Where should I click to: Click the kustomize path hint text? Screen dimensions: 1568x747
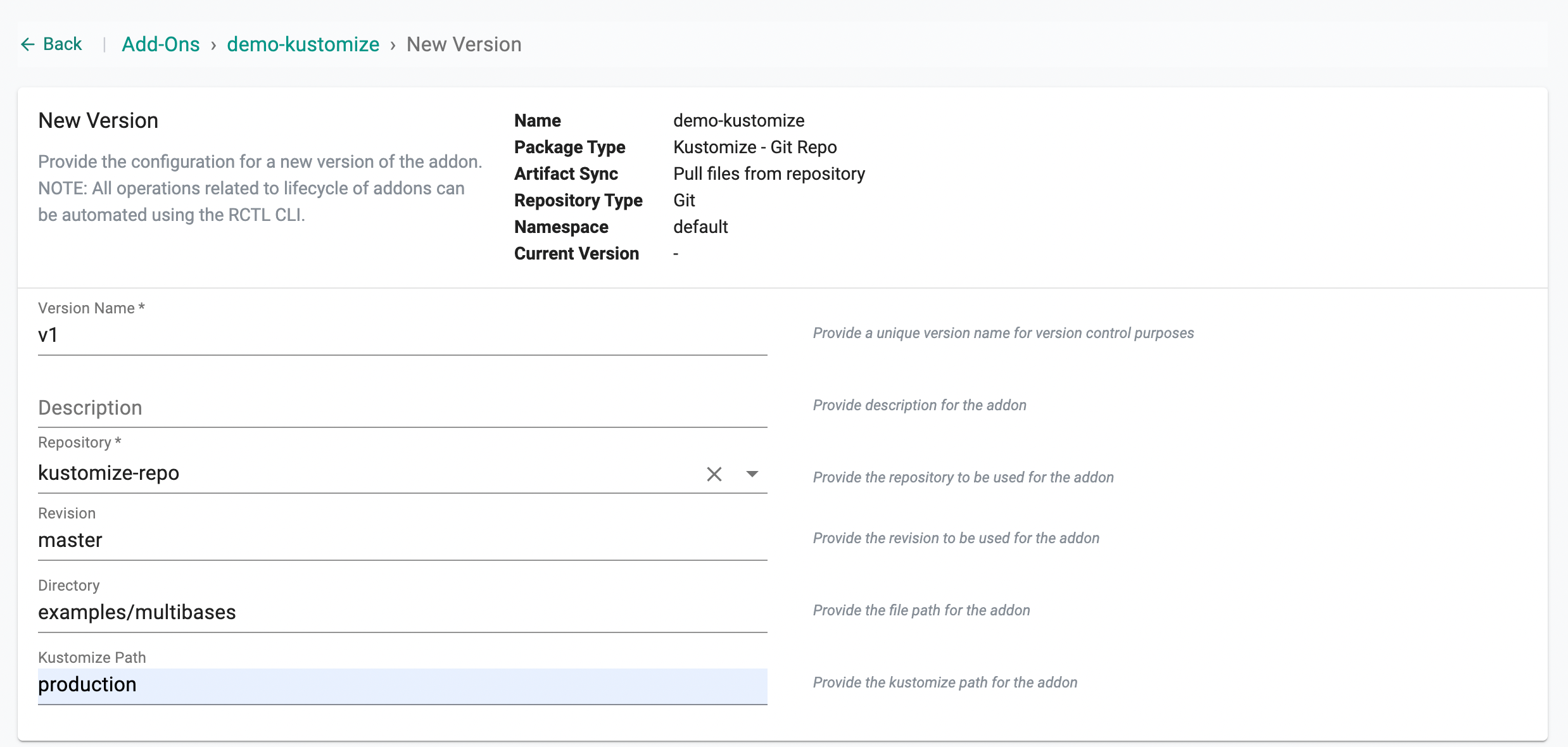click(944, 682)
